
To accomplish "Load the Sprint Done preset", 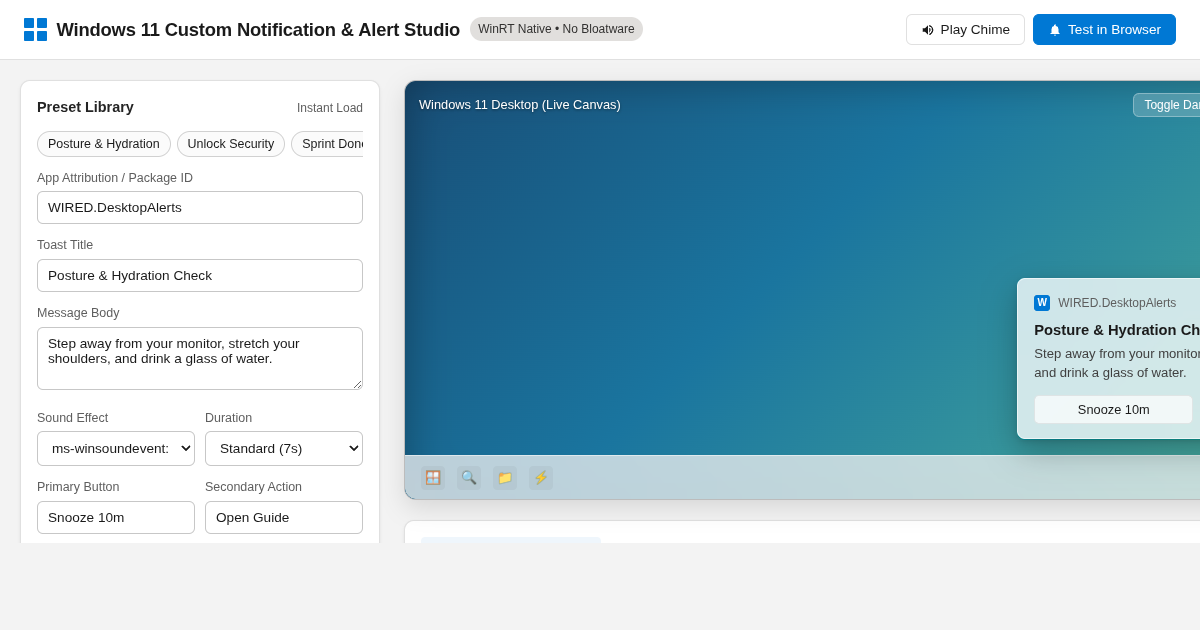I will 328,144.
